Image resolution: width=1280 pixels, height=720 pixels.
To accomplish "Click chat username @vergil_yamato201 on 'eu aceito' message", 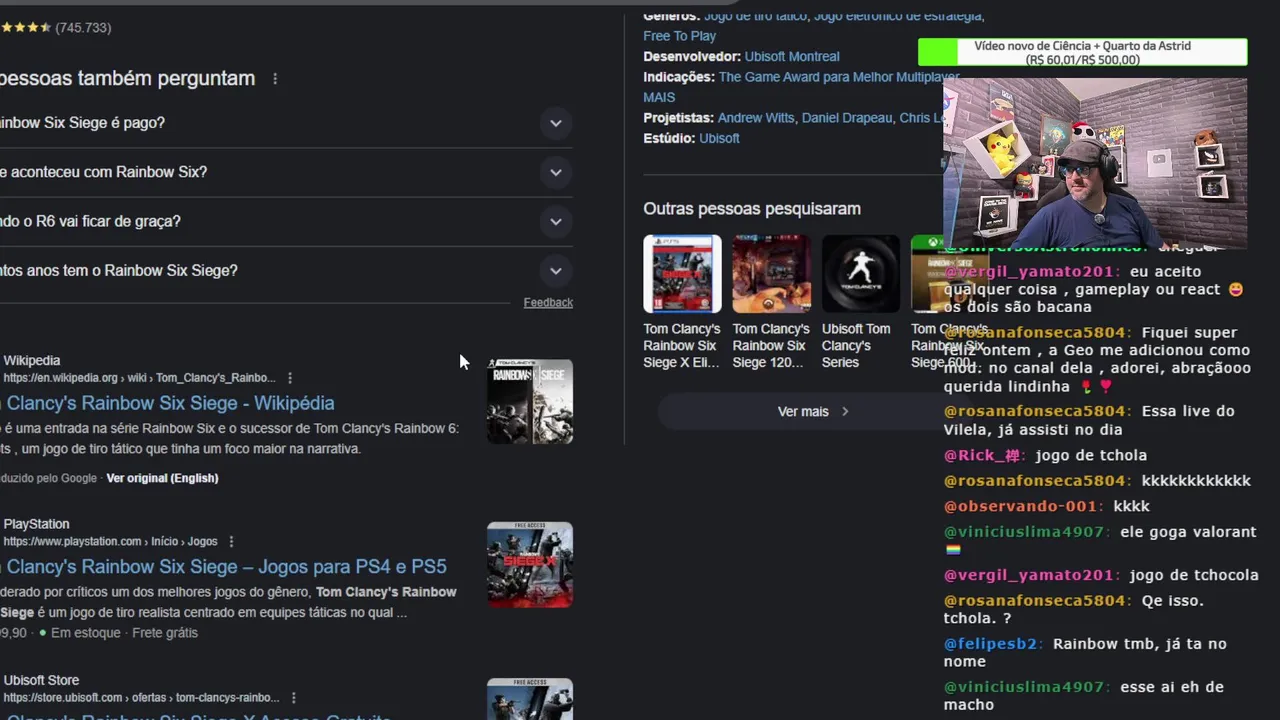I will pyautogui.click(x=1028, y=271).
